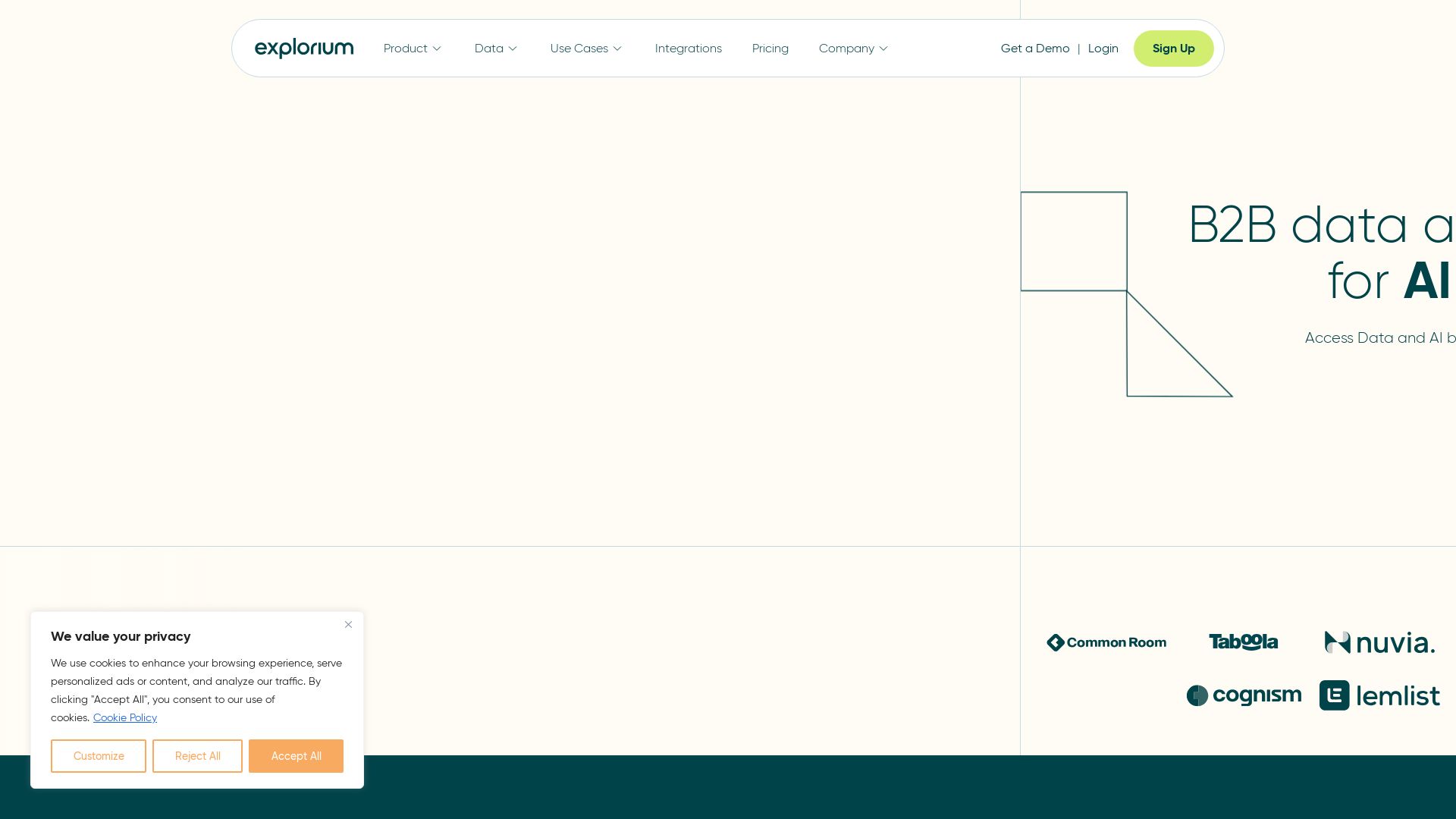The image size is (1456, 819).
Task: Close the cookie privacy banner
Action: click(348, 625)
